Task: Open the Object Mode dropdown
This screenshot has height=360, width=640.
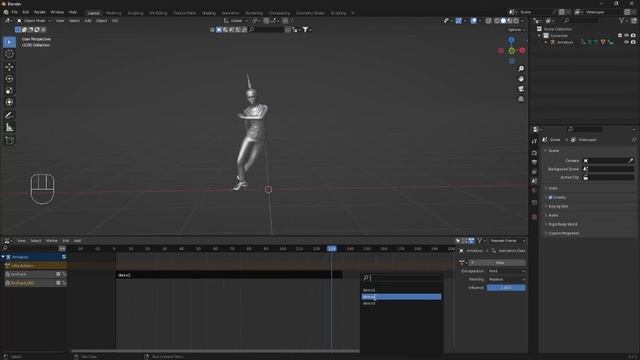Action: [34, 20]
